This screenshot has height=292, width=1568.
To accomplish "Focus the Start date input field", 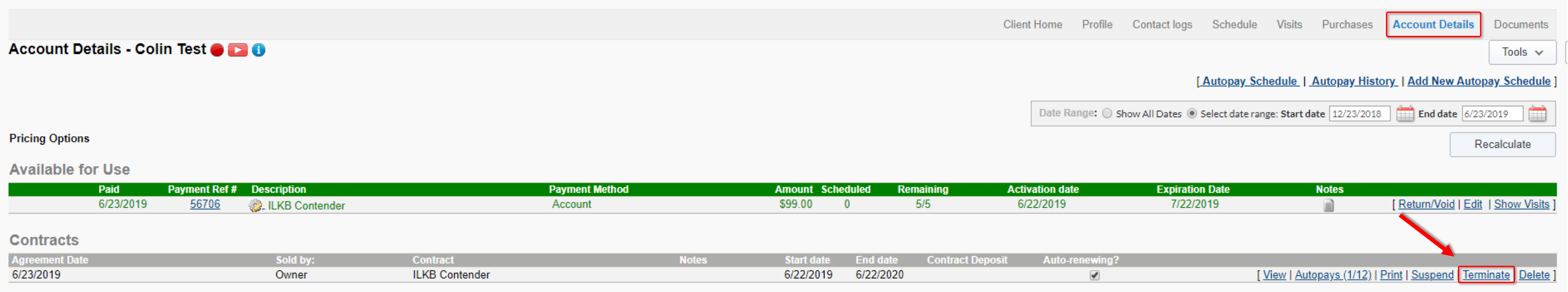I will 1359,114.
